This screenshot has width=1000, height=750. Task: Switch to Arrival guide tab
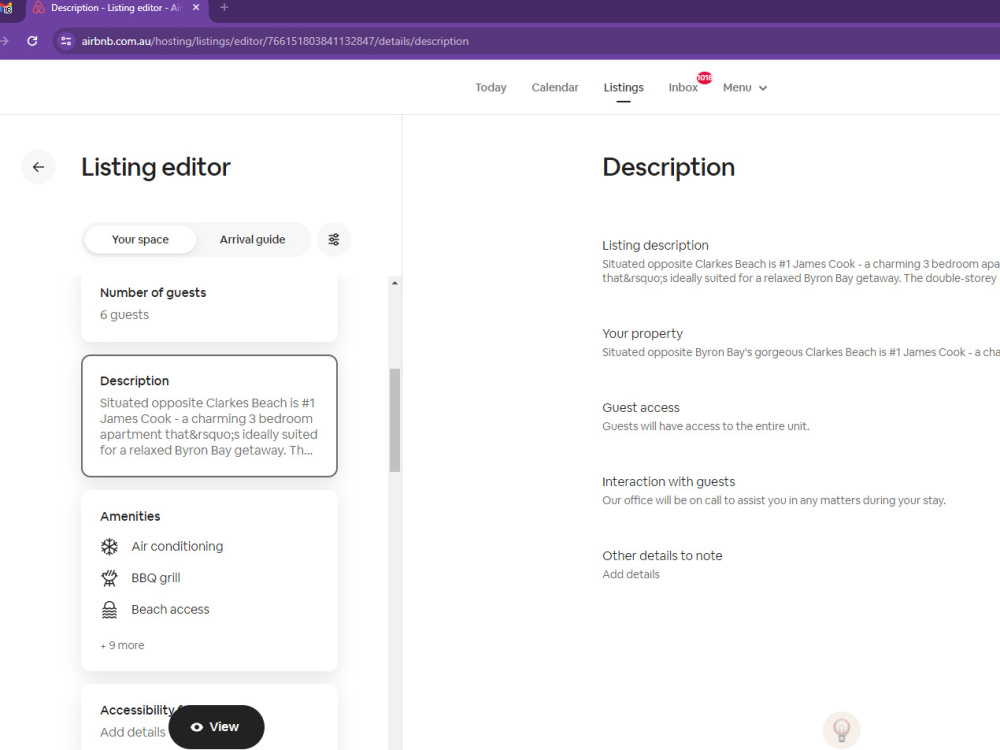[253, 240]
